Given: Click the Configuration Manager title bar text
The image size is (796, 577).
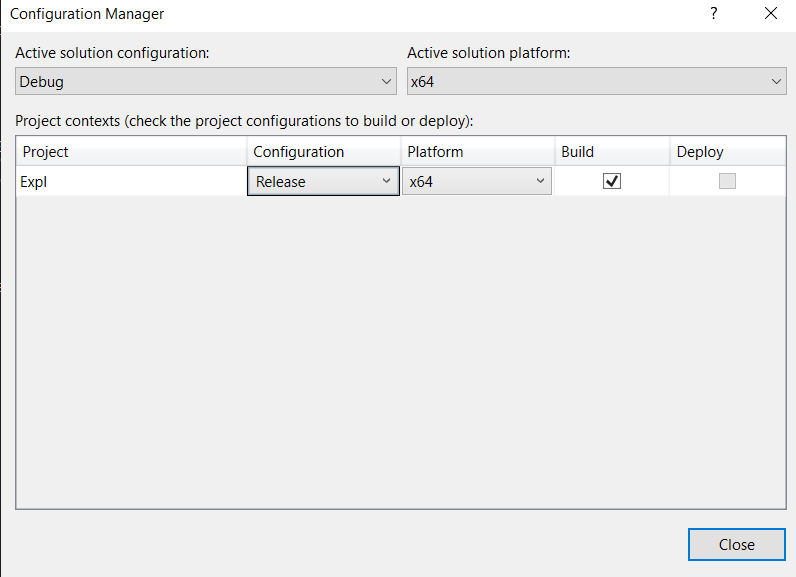Looking at the screenshot, I should pyautogui.click(x=87, y=14).
